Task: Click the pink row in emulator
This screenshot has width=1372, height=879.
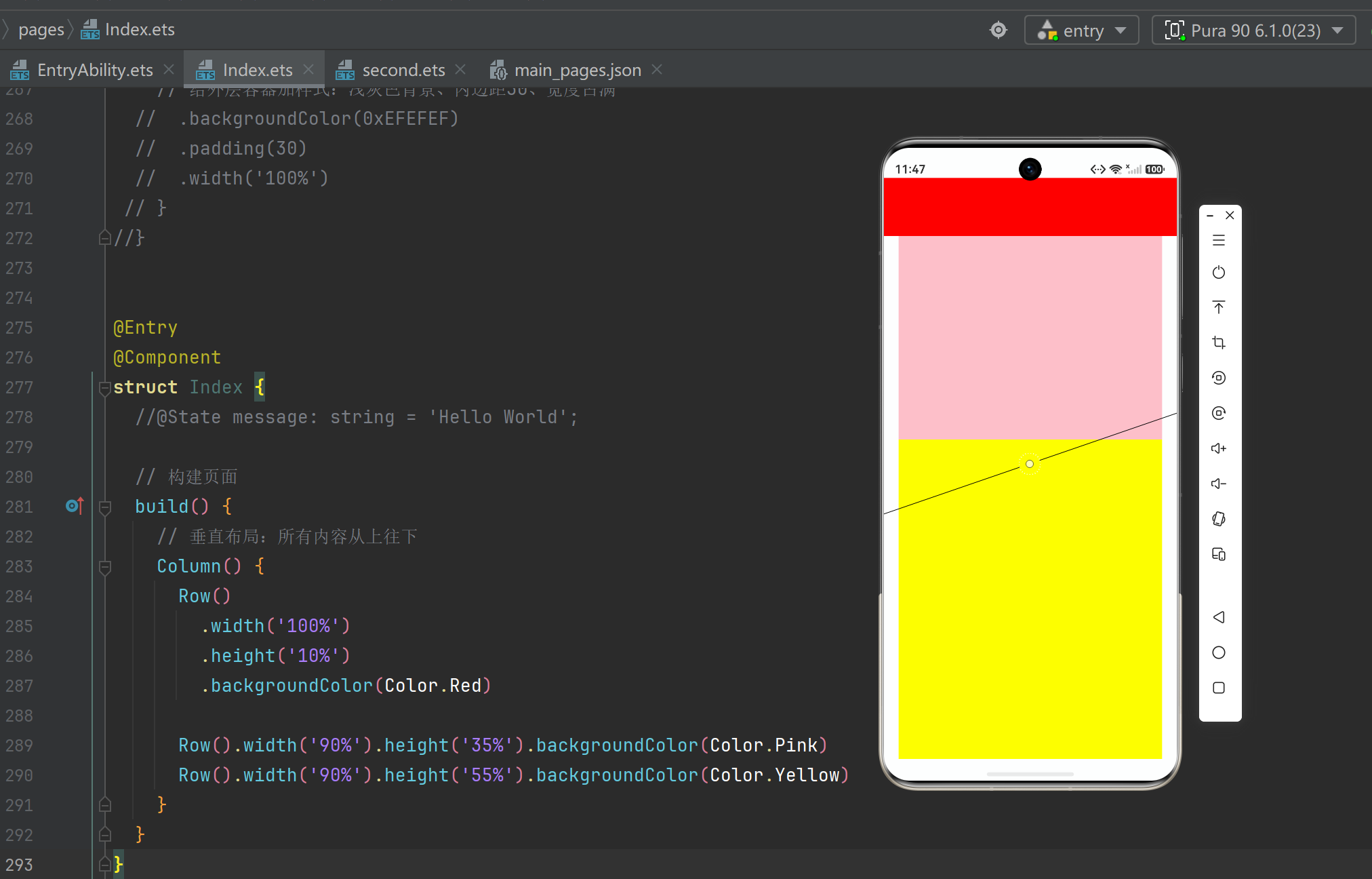Action: [x=1030, y=338]
